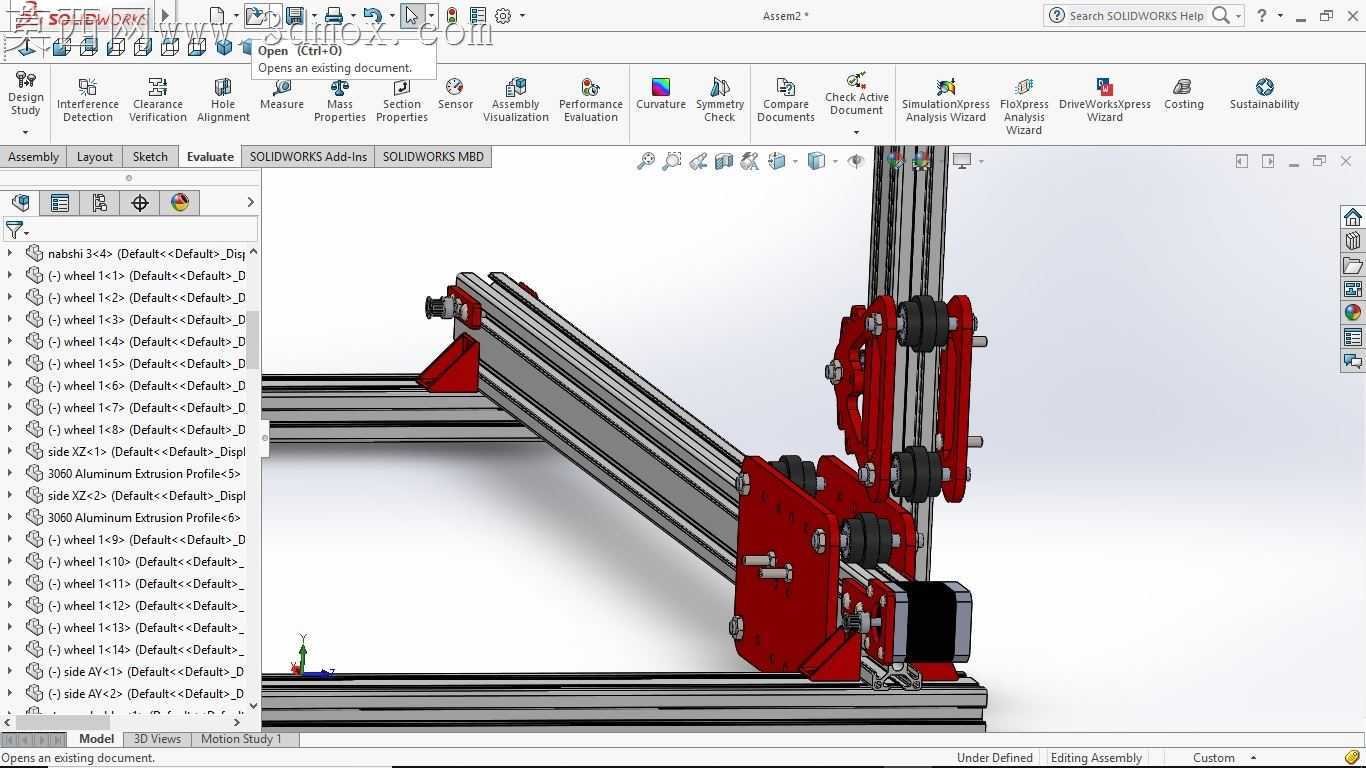Open SOLIDWORKS Add-Ins tab

point(308,157)
